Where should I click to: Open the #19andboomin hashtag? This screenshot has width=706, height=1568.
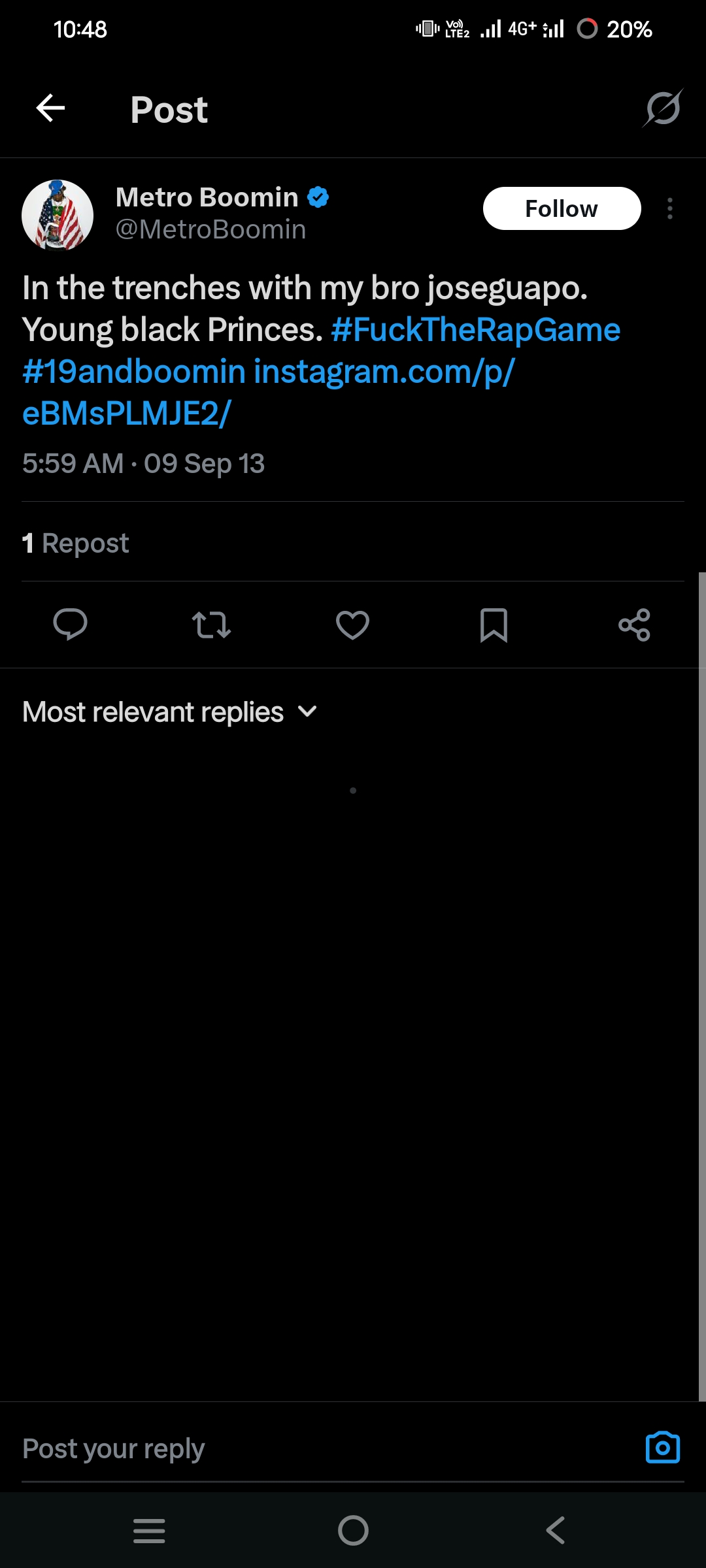134,371
